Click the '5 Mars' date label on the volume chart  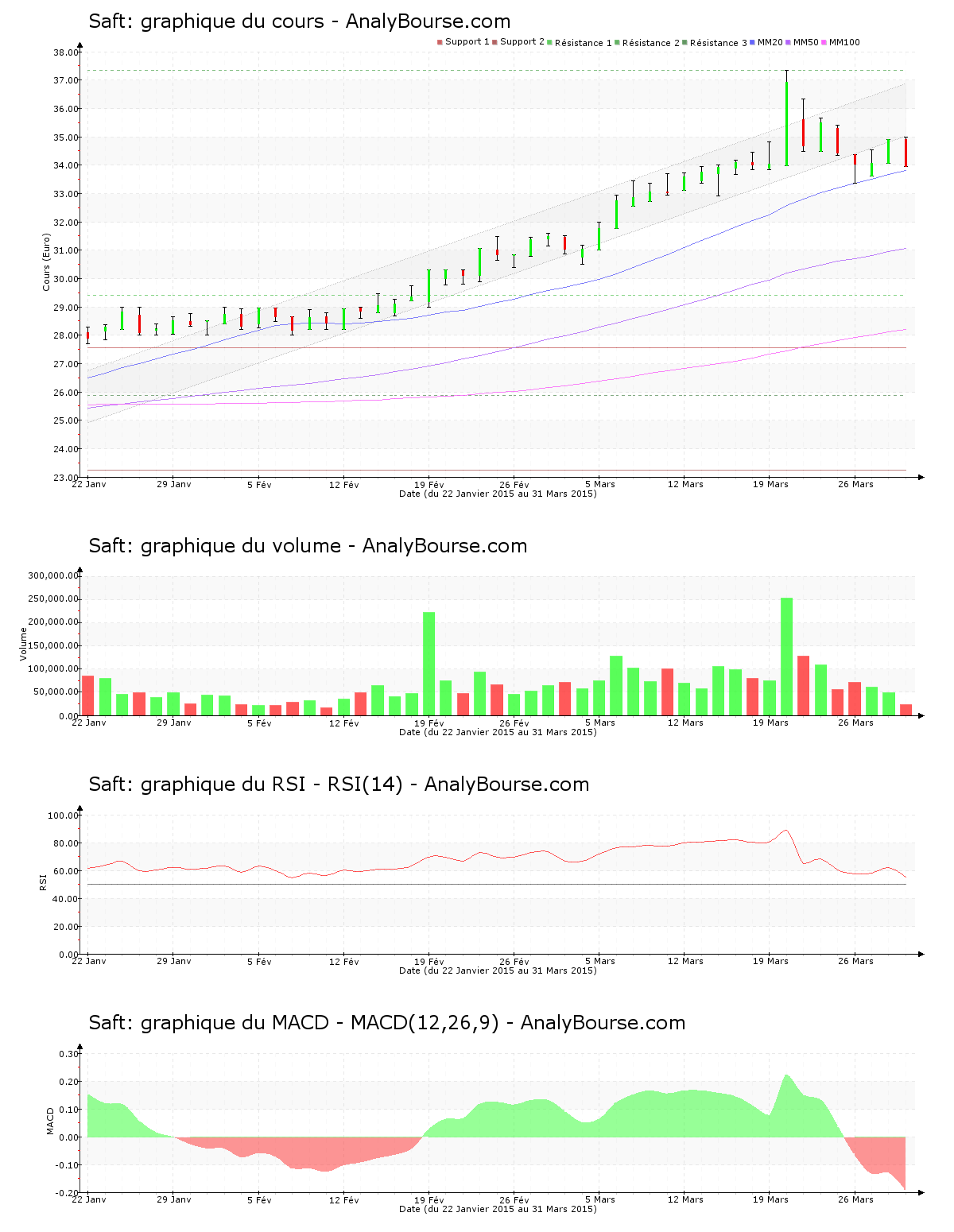pyautogui.click(x=600, y=723)
